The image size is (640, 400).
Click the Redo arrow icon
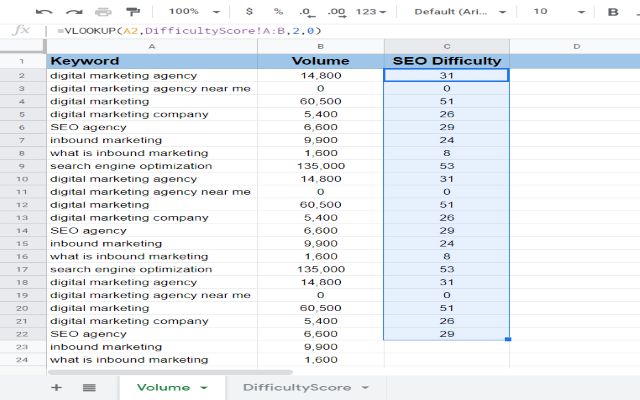[x=74, y=12]
